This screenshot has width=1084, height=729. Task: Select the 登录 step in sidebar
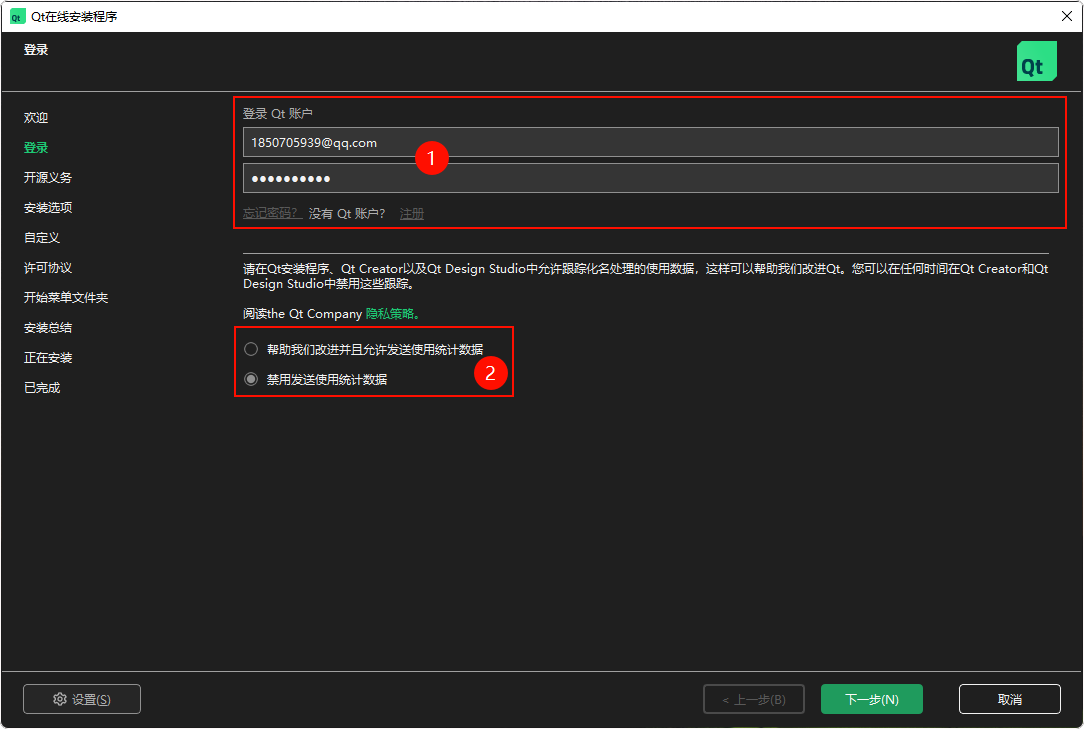[36, 147]
